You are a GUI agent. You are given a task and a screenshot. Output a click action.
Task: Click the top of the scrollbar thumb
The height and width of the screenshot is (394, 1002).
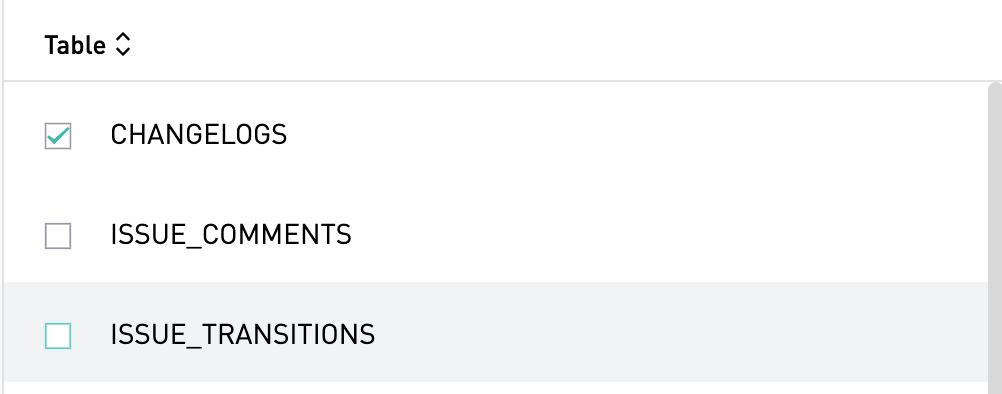click(994, 89)
